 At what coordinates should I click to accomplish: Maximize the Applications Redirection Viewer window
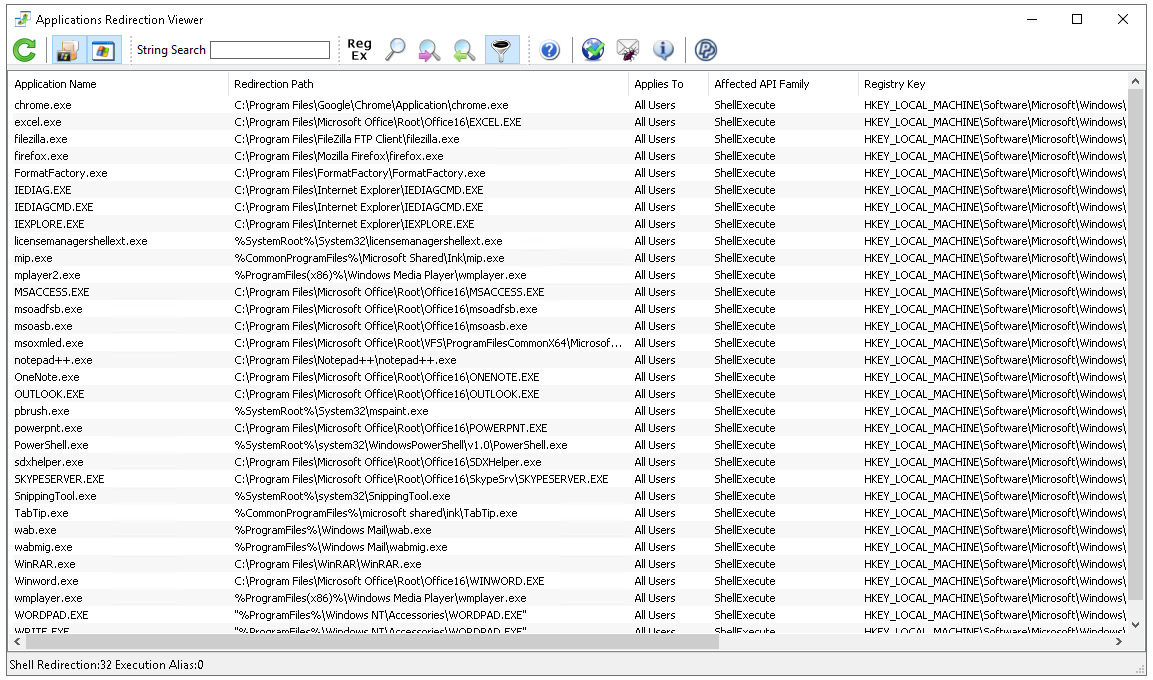(x=1077, y=19)
